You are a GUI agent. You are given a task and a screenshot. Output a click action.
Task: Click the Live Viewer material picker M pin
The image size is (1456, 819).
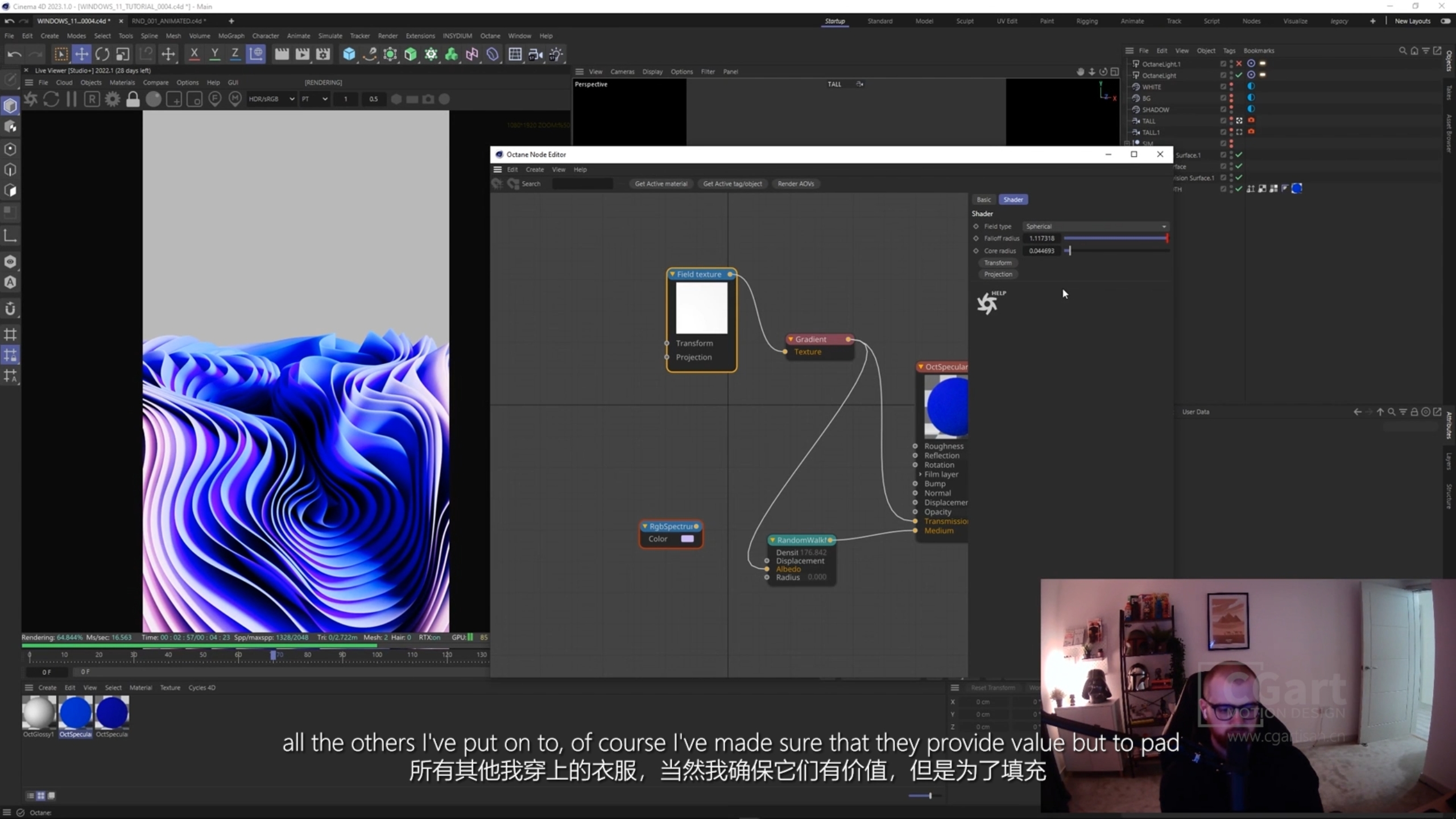pos(235,99)
